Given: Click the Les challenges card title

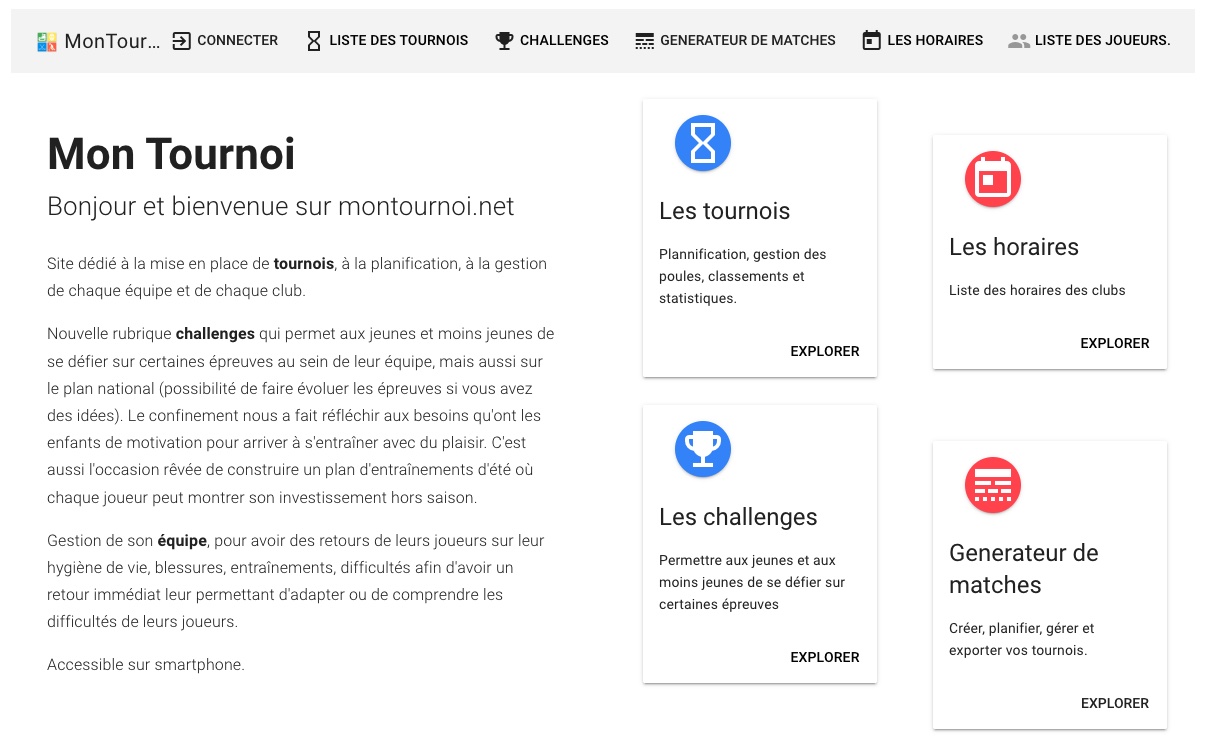Looking at the screenshot, I should point(738,517).
